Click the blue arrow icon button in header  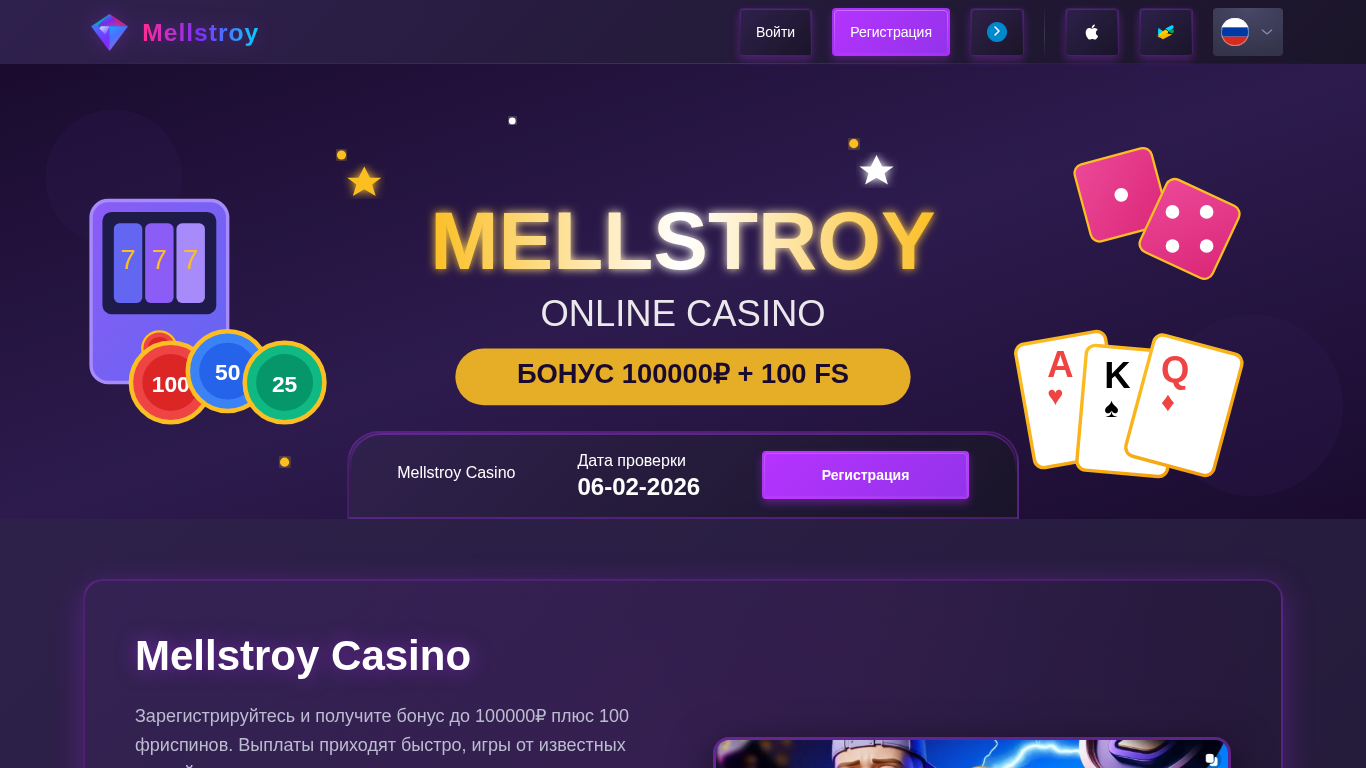tap(997, 32)
